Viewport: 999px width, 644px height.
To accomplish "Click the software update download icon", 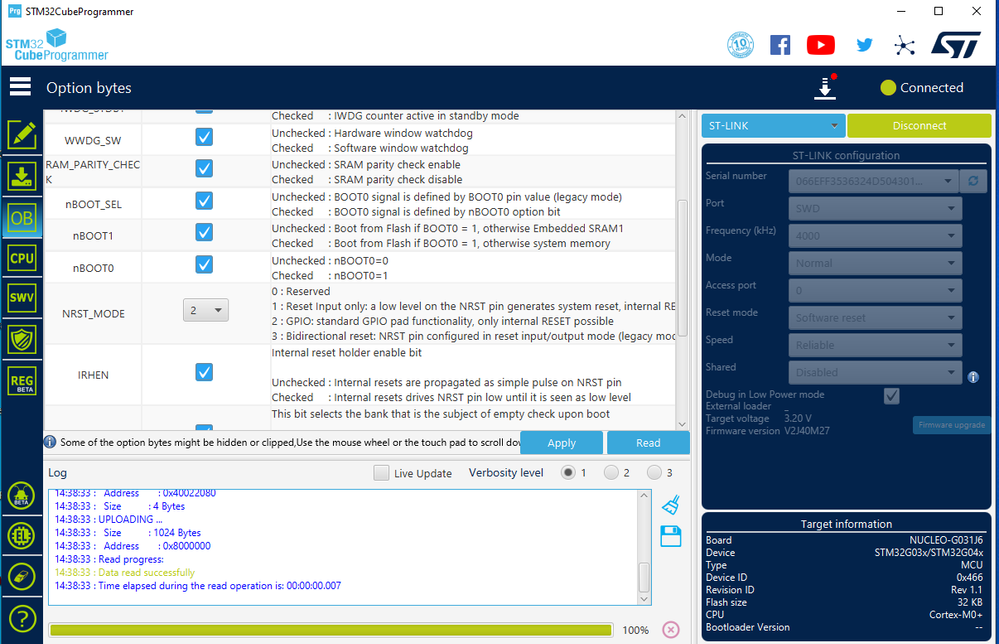I will tap(825, 88).
